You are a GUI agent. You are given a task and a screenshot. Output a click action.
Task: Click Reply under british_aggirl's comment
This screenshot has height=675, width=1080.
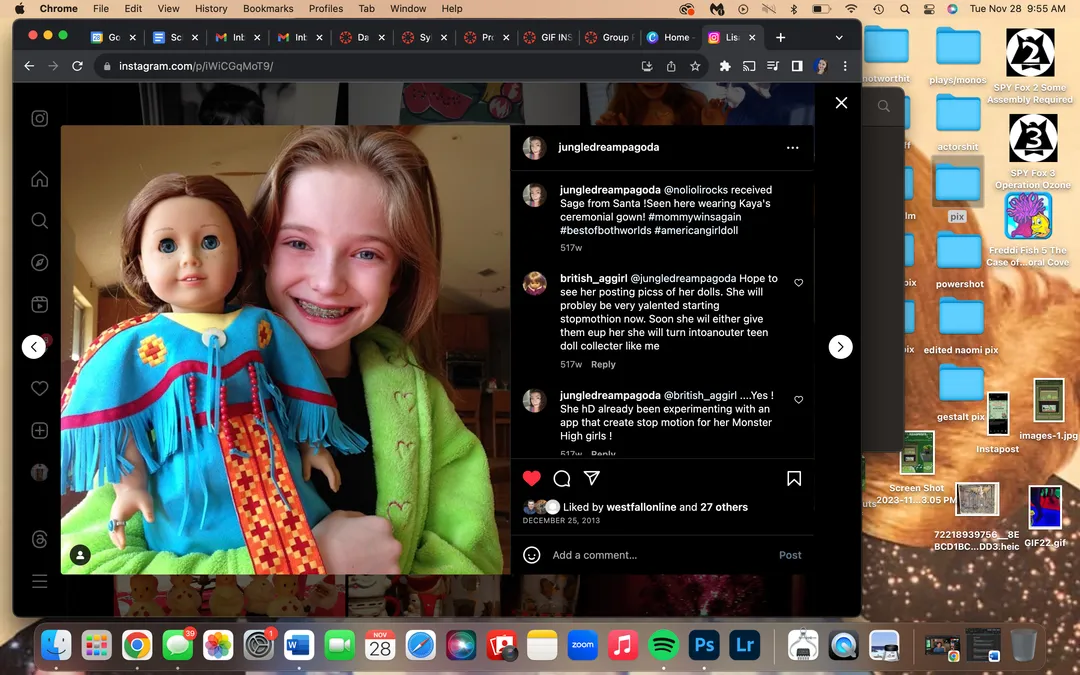tap(603, 364)
